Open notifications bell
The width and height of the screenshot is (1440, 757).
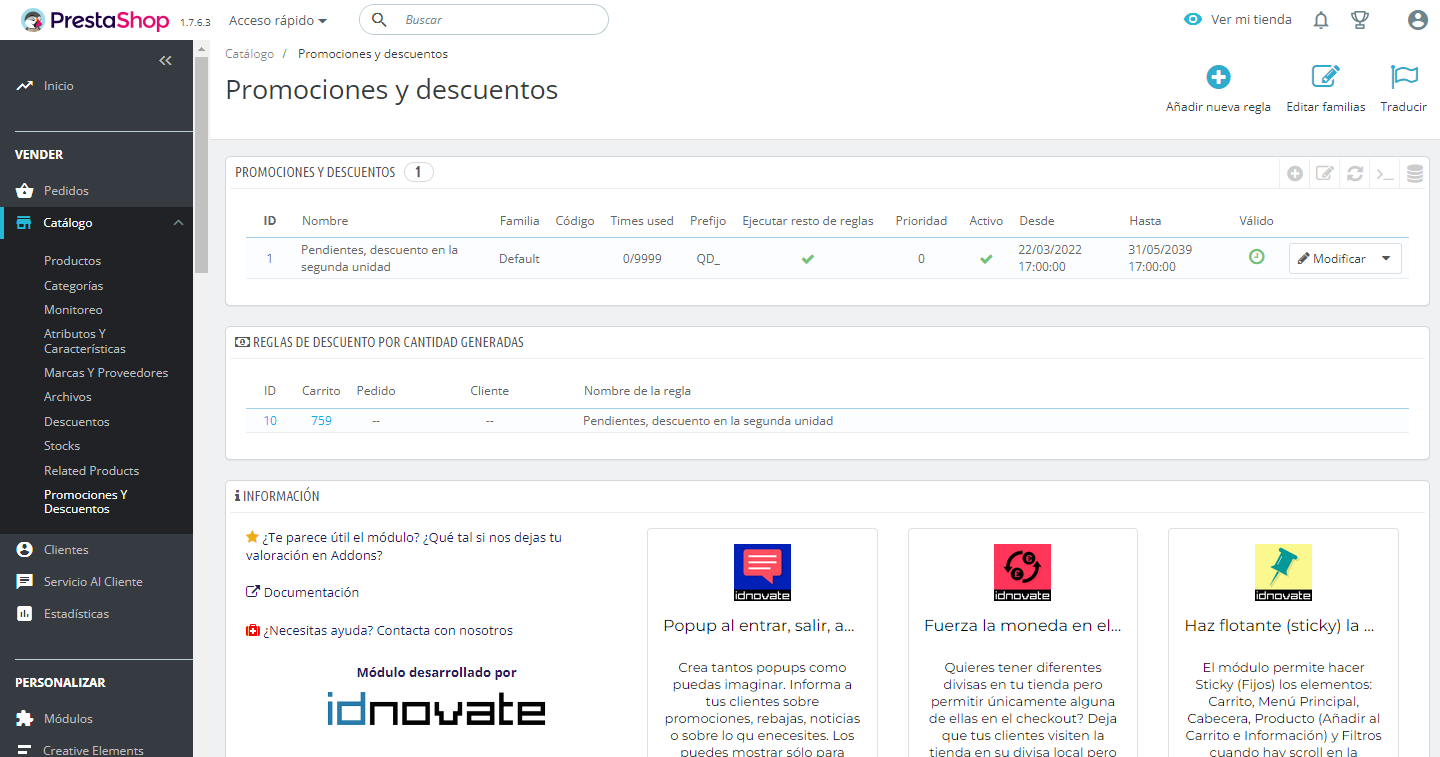(x=1321, y=20)
